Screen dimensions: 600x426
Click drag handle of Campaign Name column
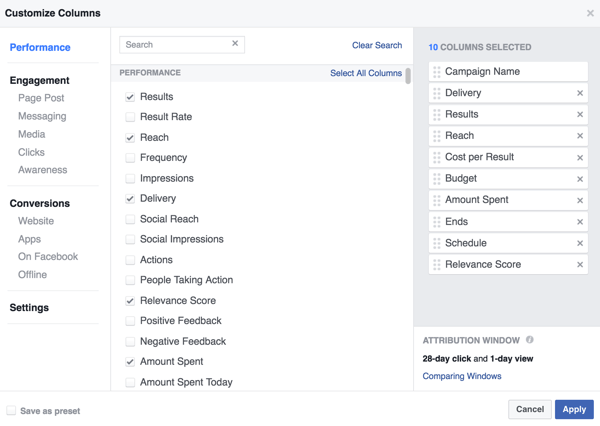(x=437, y=72)
